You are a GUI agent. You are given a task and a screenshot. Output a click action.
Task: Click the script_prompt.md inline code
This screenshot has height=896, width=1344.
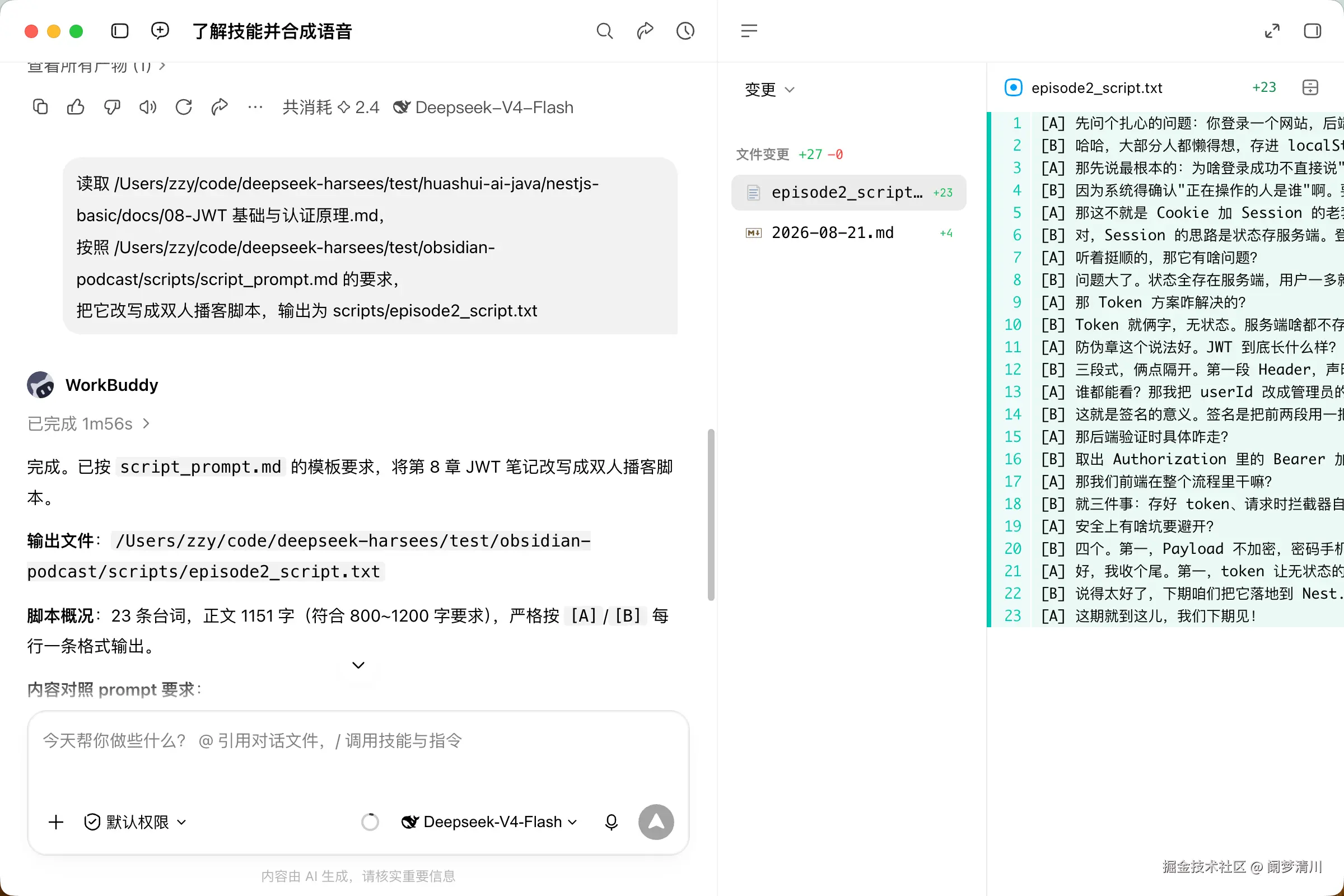[200, 467]
